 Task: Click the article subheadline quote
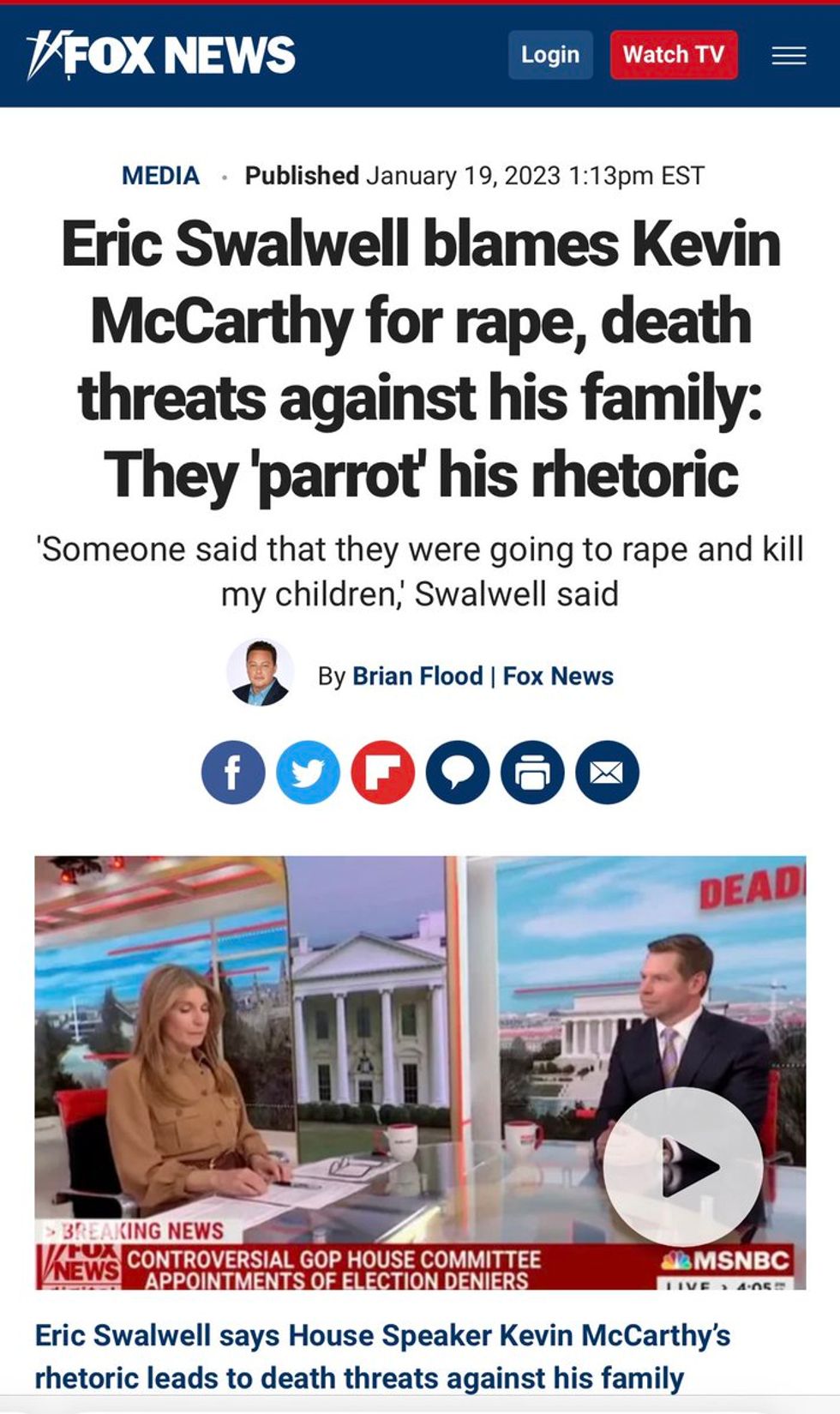(420, 571)
